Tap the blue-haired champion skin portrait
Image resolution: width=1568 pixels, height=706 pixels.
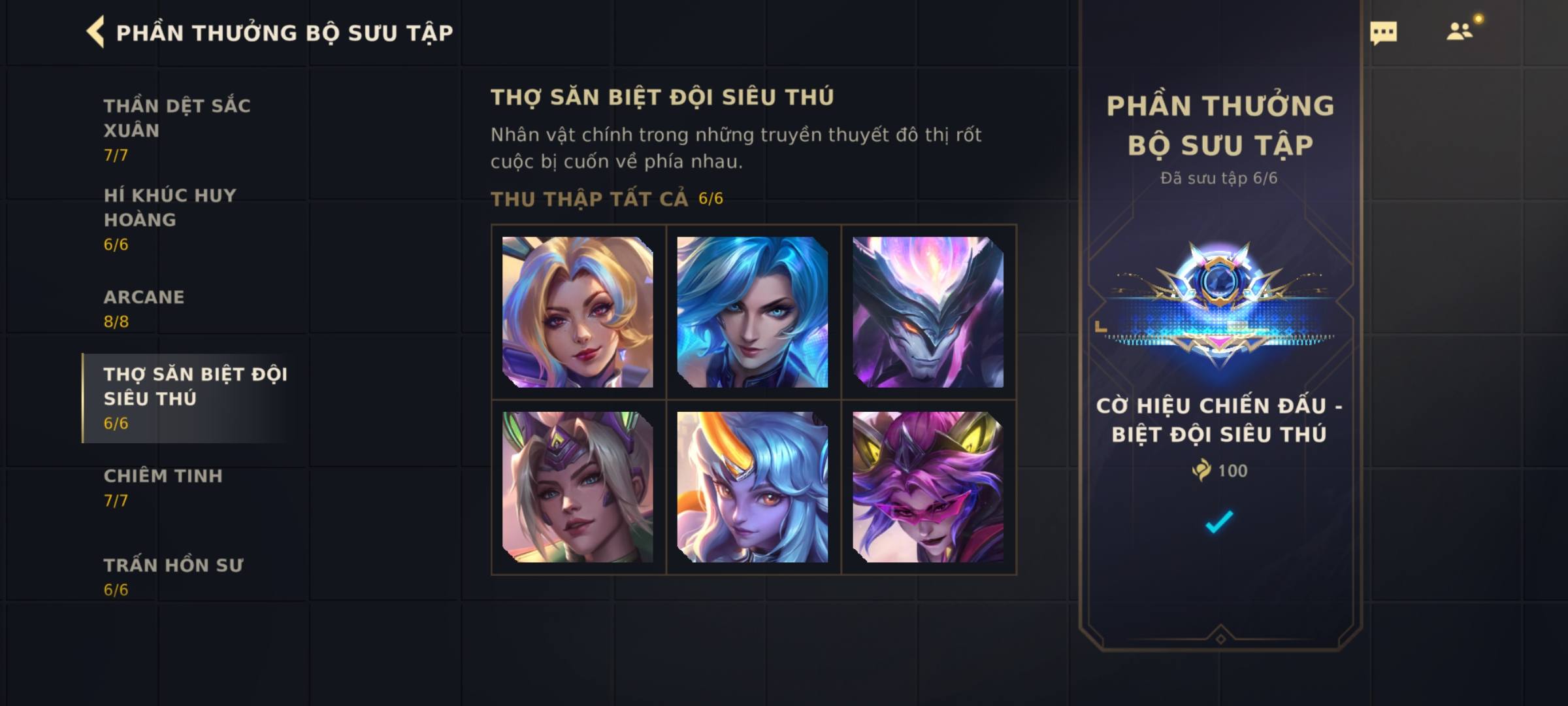(753, 312)
